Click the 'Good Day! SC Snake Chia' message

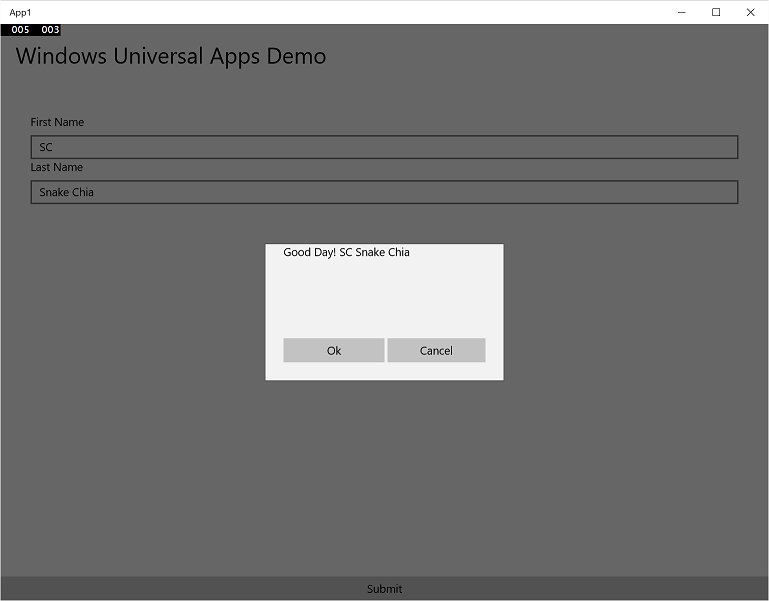click(346, 252)
